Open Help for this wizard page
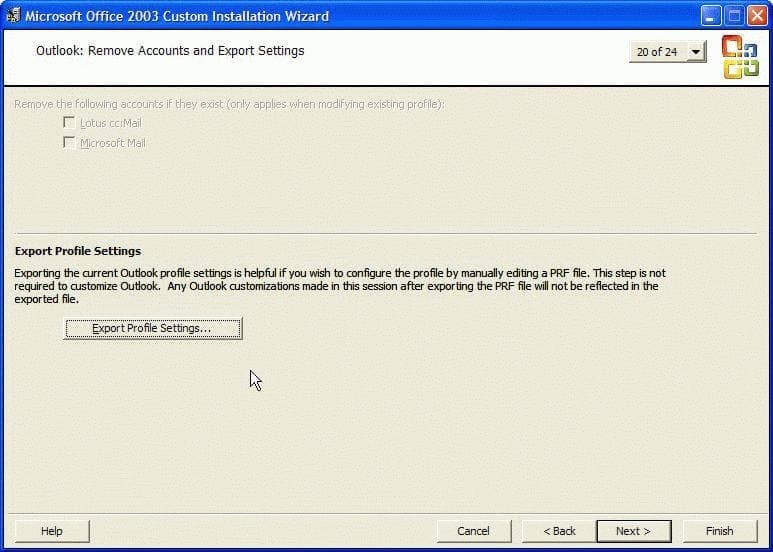This screenshot has height=552, width=773. coord(52,531)
